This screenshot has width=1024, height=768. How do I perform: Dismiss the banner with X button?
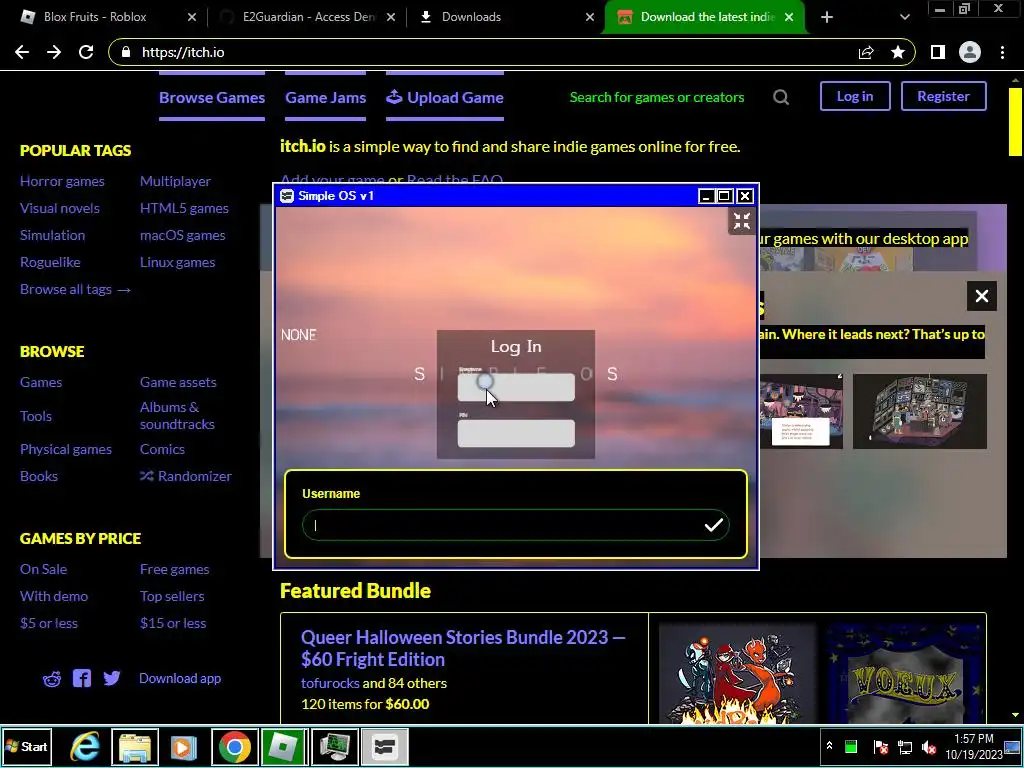coord(982,296)
